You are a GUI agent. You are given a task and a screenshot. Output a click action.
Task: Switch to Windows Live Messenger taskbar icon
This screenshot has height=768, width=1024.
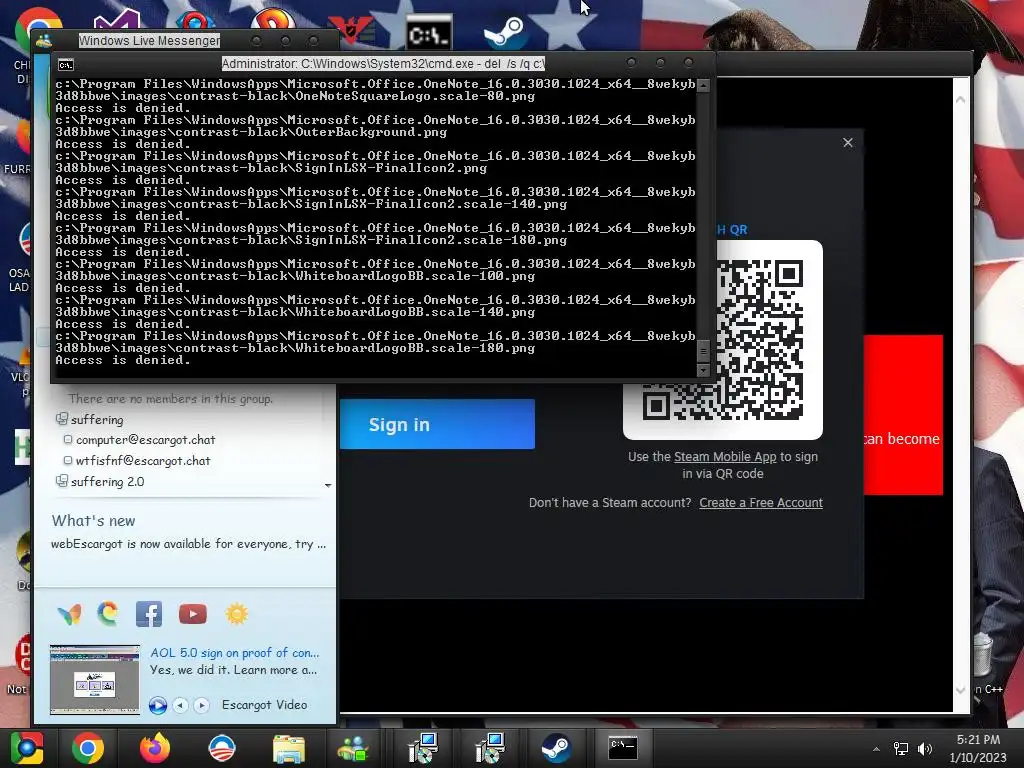click(353, 748)
